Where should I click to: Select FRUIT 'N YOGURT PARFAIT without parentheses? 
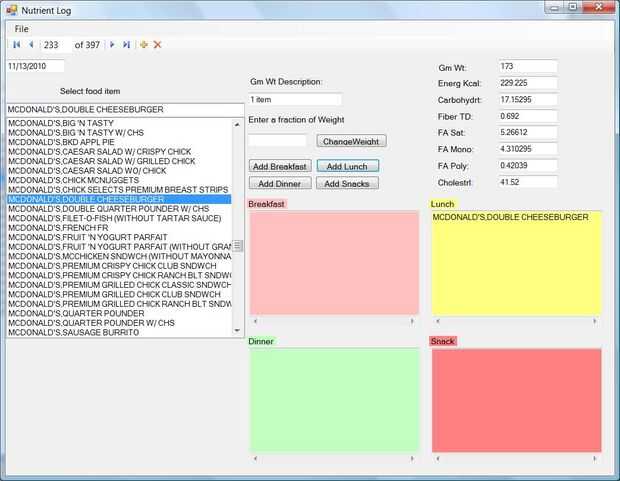click(x=119, y=237)
